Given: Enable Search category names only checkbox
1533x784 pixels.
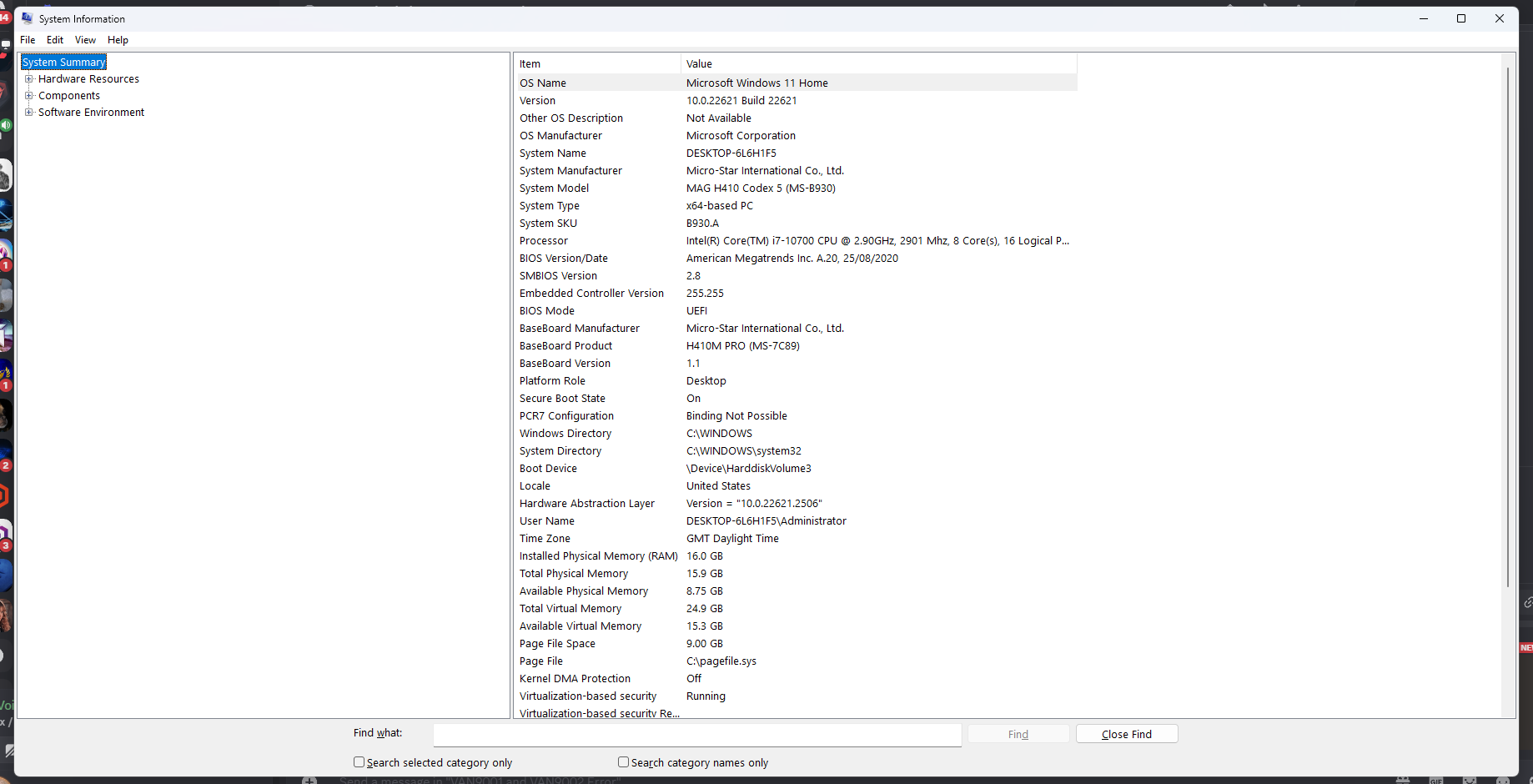Looking at the screenshot, I should [623, 762].
